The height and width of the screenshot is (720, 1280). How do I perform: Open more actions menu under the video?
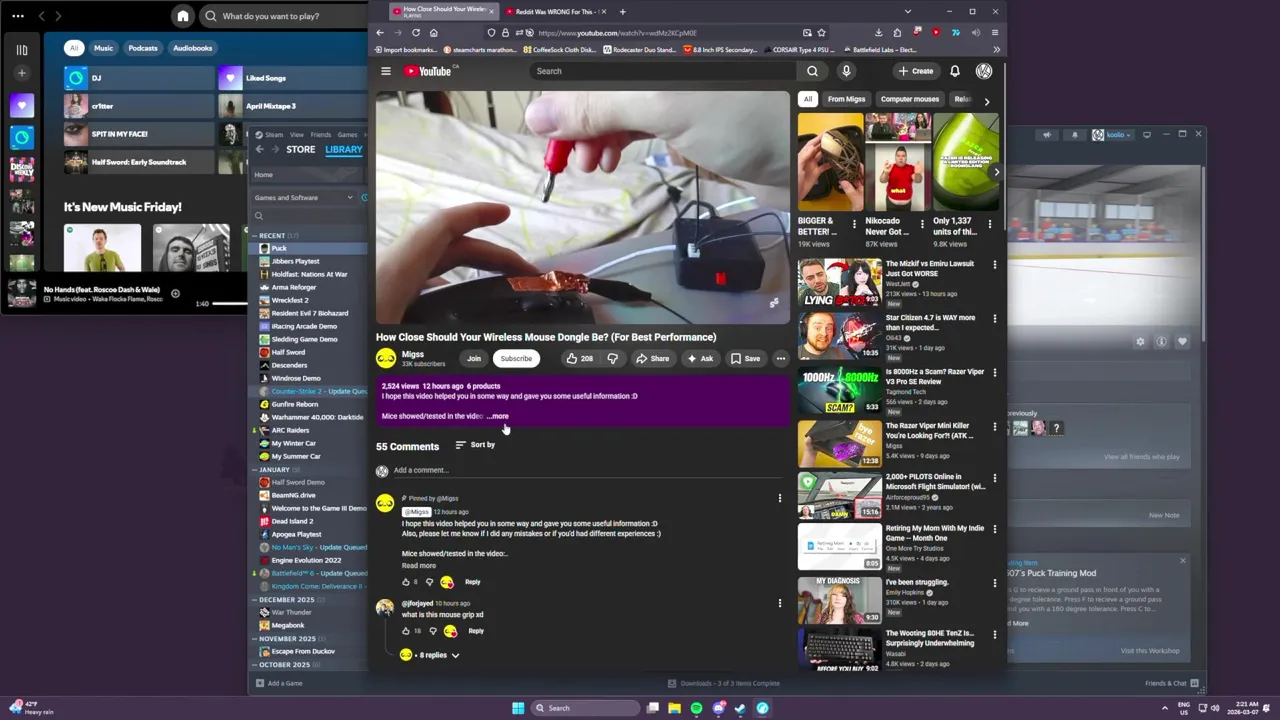point(780,358)
